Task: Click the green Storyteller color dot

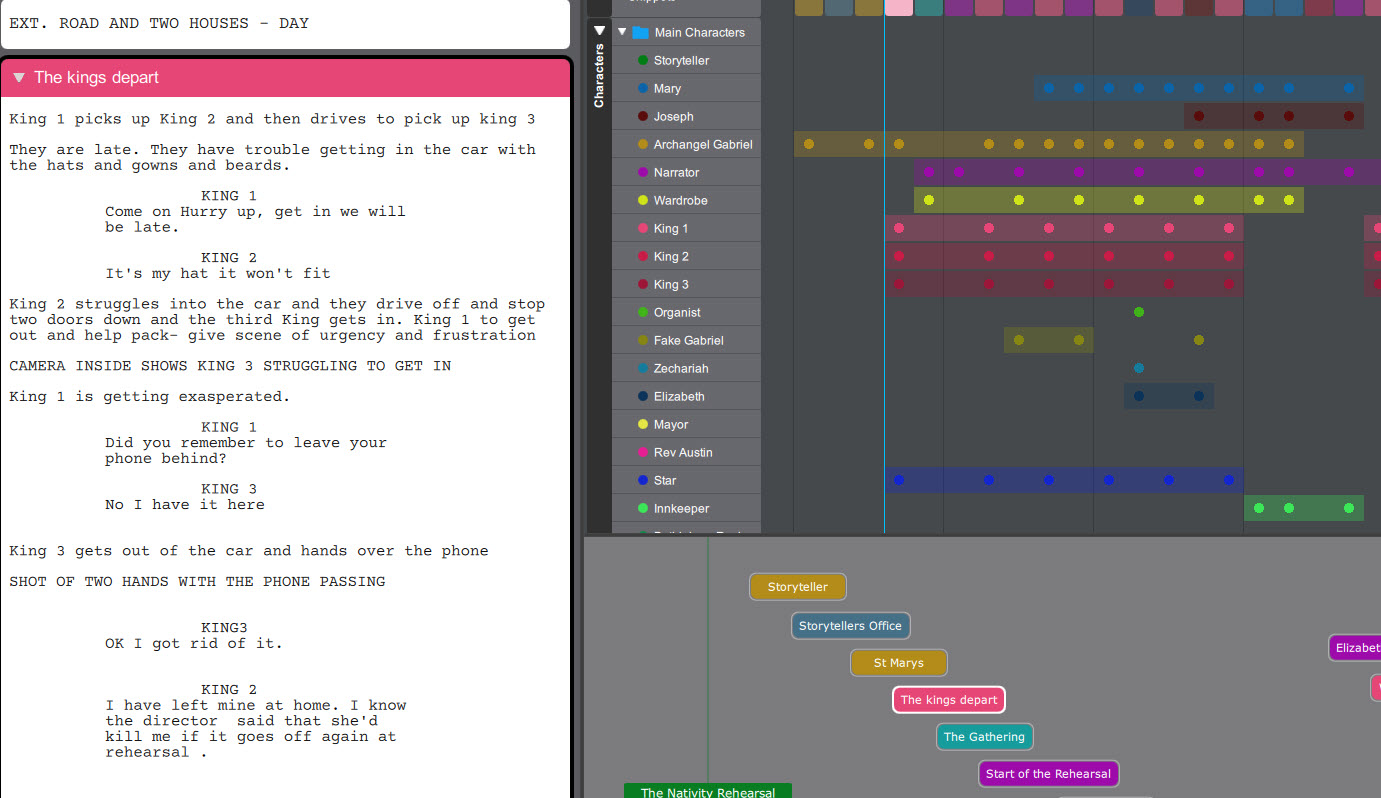Action: point(643,61)
